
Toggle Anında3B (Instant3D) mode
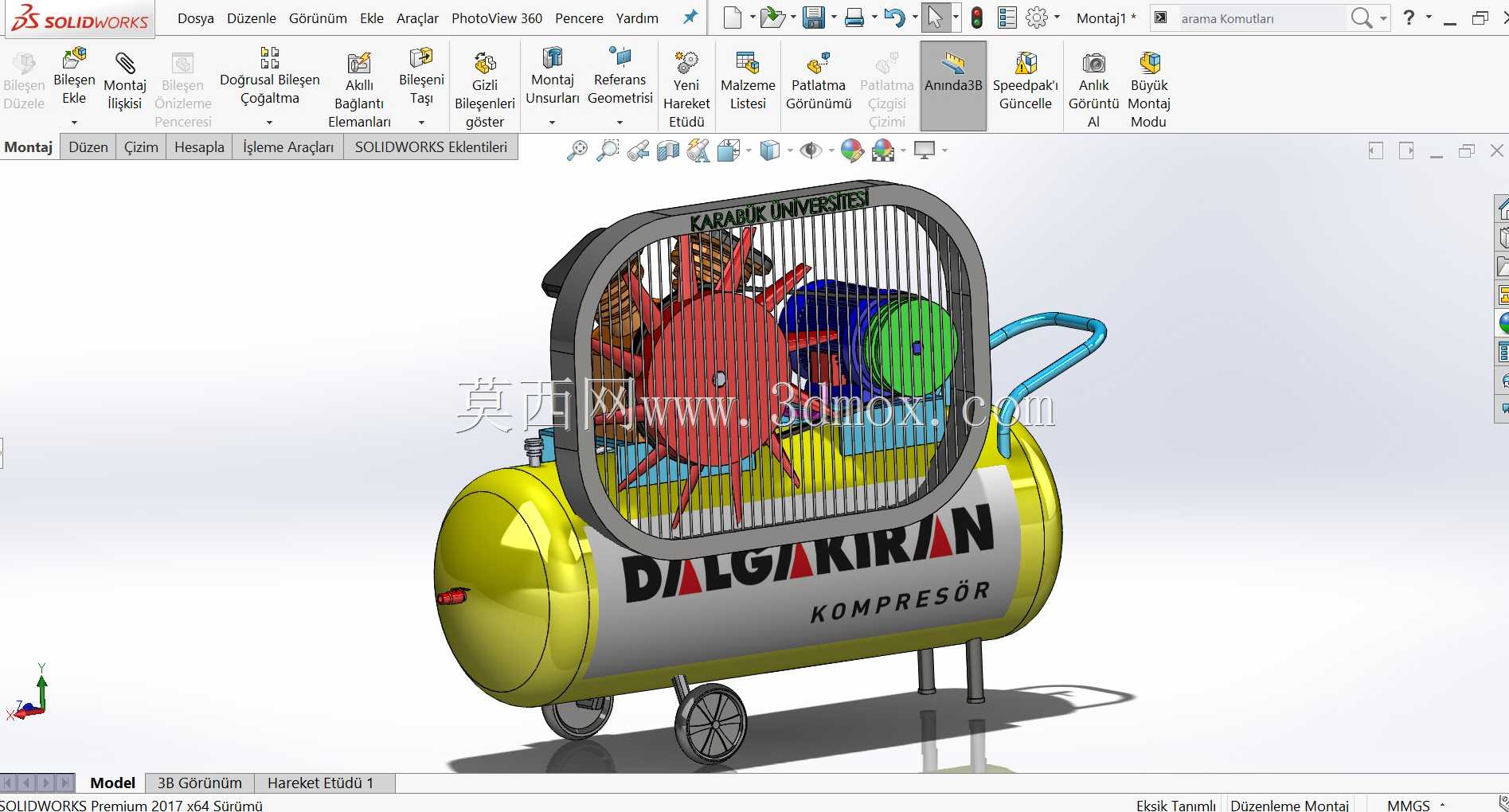tap(953, 85)
